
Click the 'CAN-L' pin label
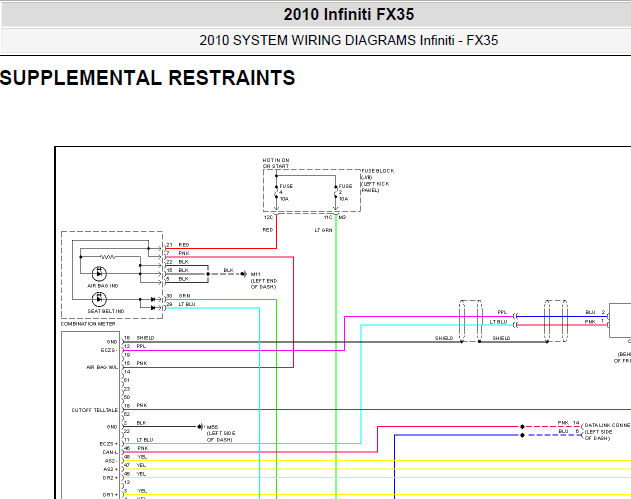tap(110, 452)
